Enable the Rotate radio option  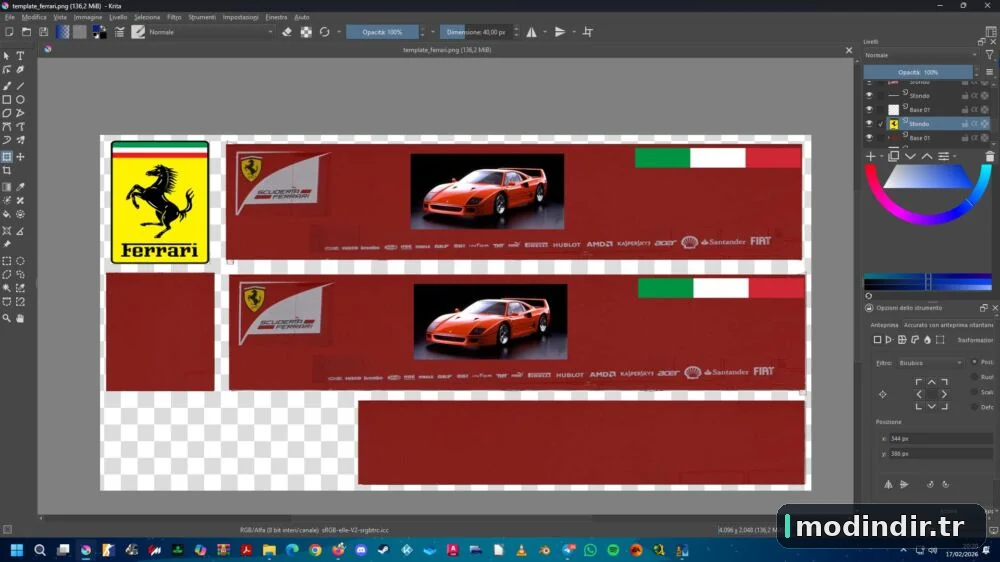(x=974, y=377)
